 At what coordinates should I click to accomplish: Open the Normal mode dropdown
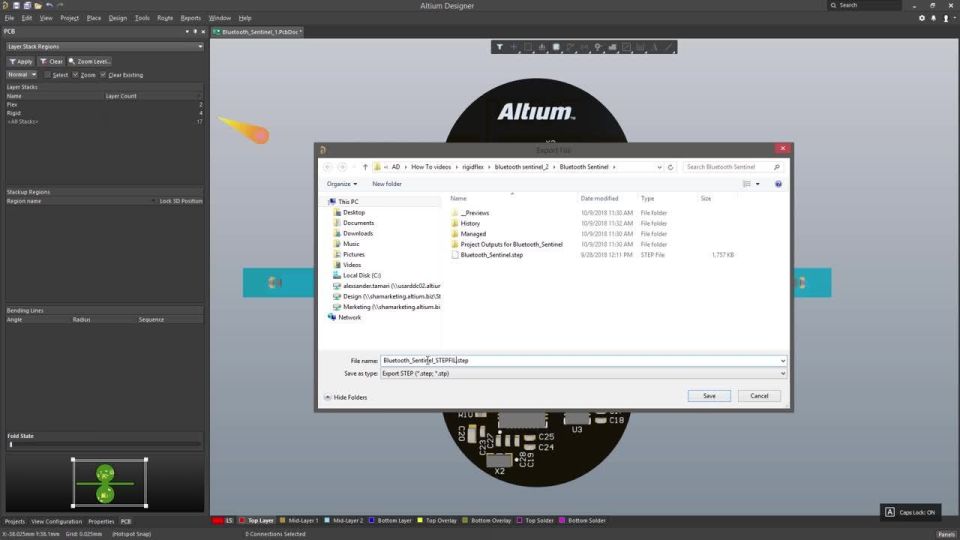click(21, 75)
